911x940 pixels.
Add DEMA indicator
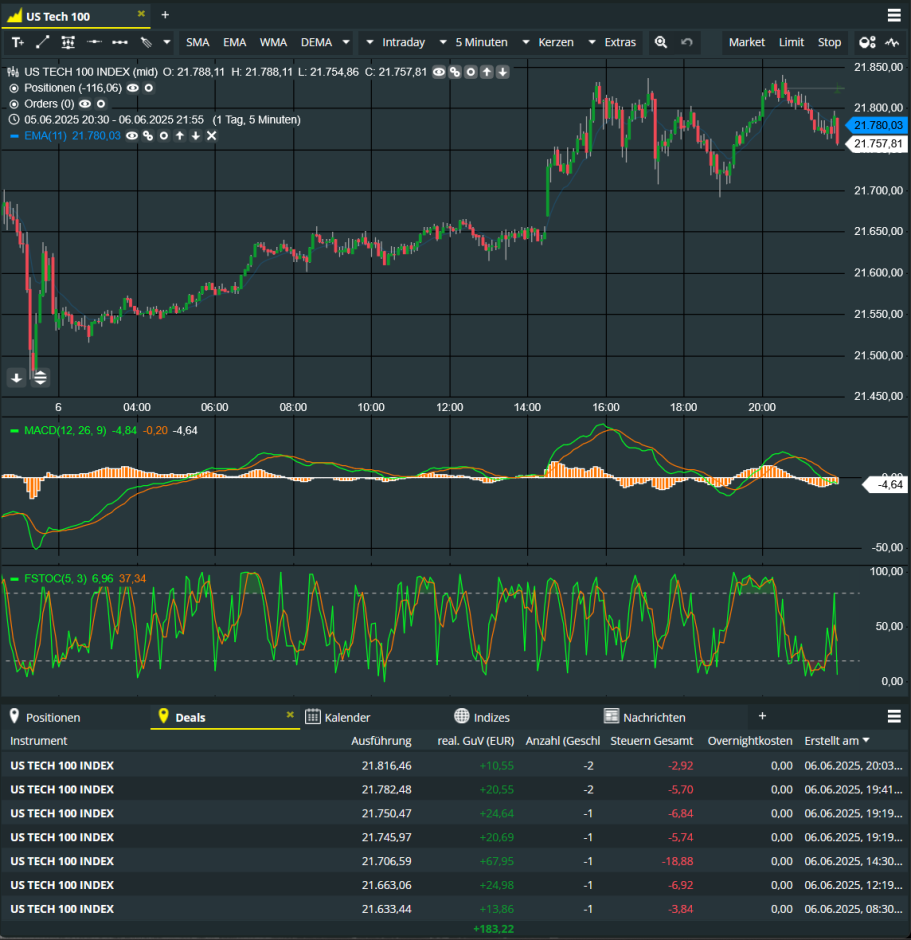pyautogui.click(x=316, y=43)
